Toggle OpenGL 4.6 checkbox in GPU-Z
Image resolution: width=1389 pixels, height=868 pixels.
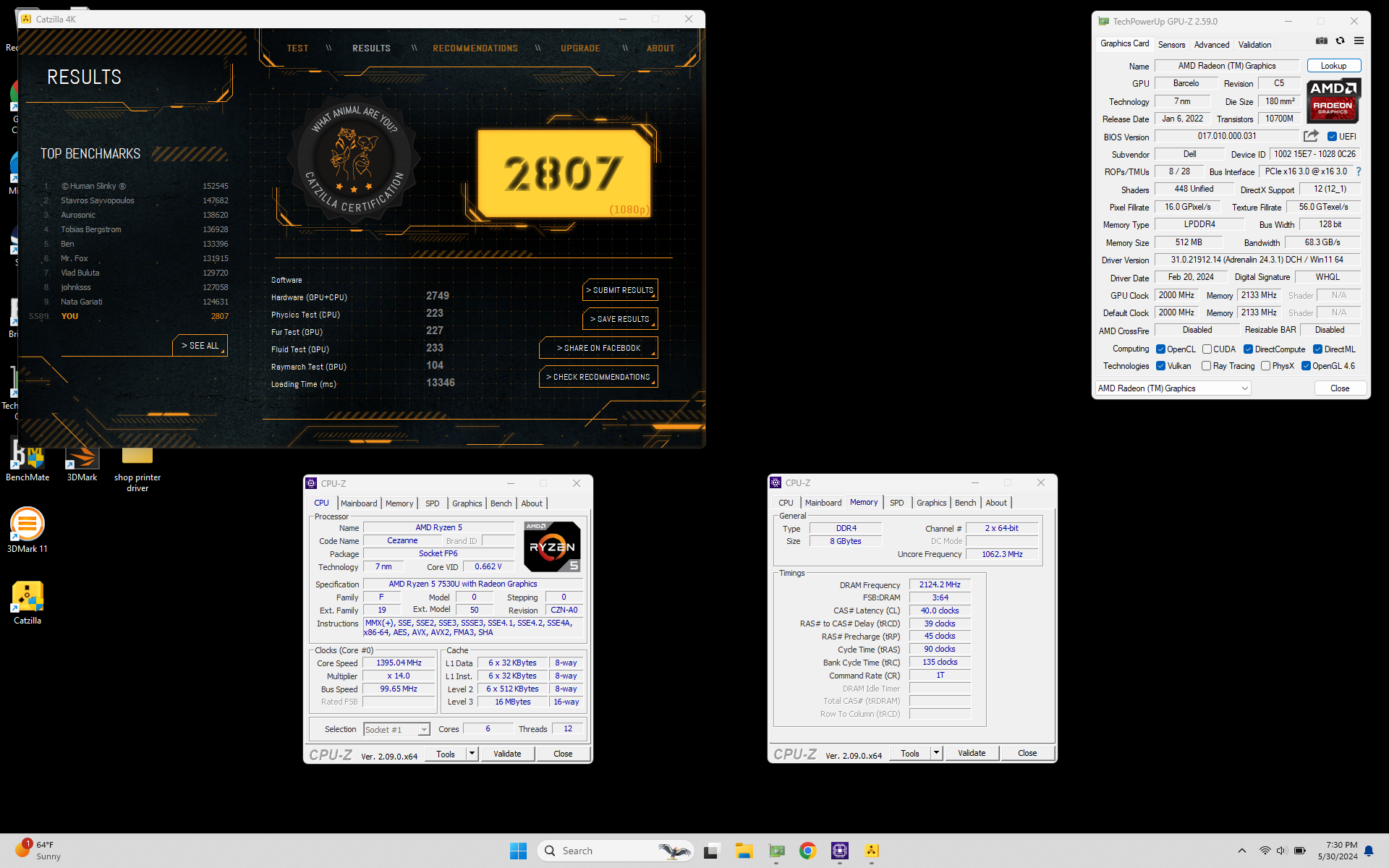(x=1306, y=366)
